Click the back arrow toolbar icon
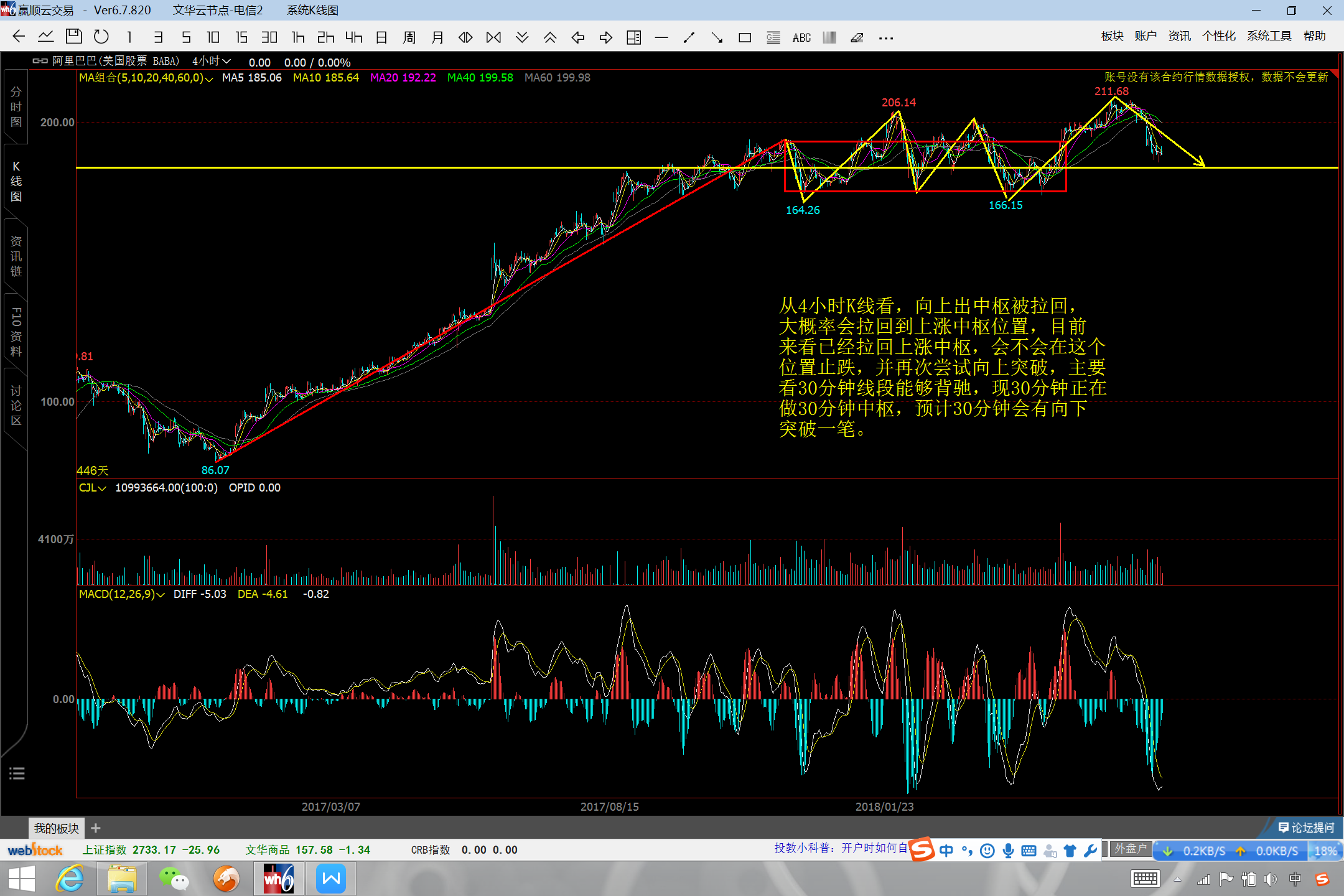Image resolution: width=1344 pixels, height=896 pixels. click(19, 37)
